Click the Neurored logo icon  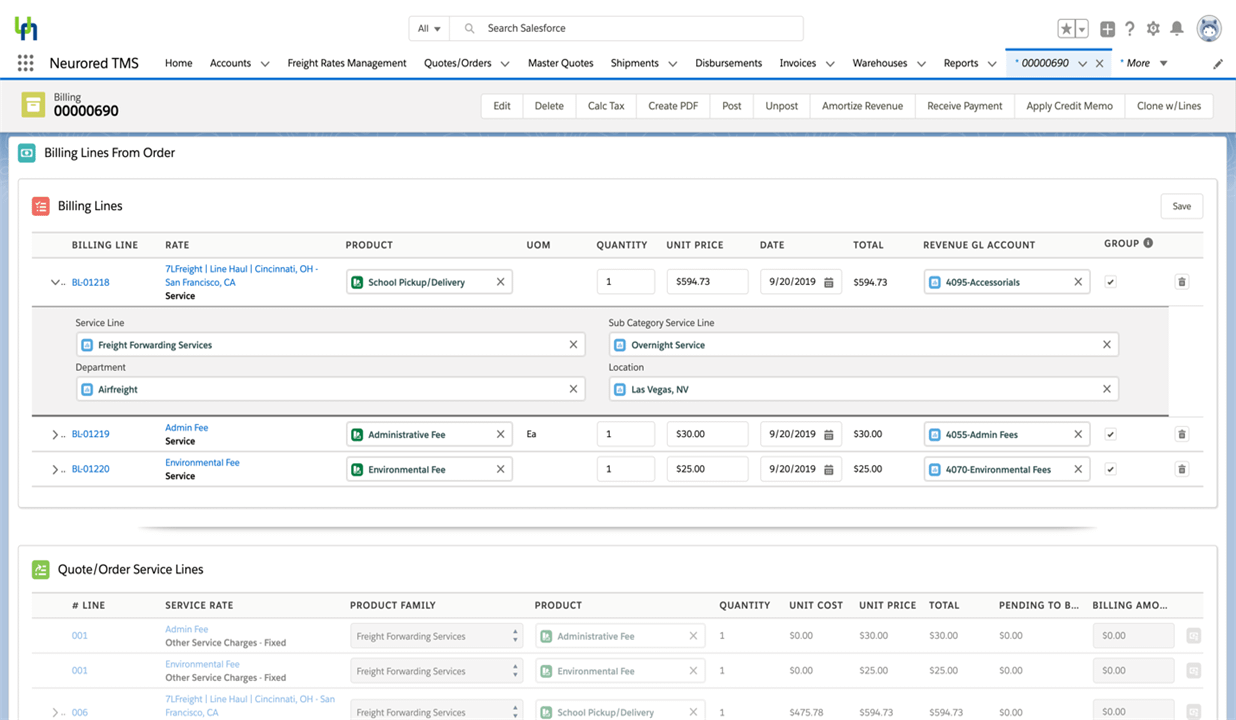[x=26, y=28]
